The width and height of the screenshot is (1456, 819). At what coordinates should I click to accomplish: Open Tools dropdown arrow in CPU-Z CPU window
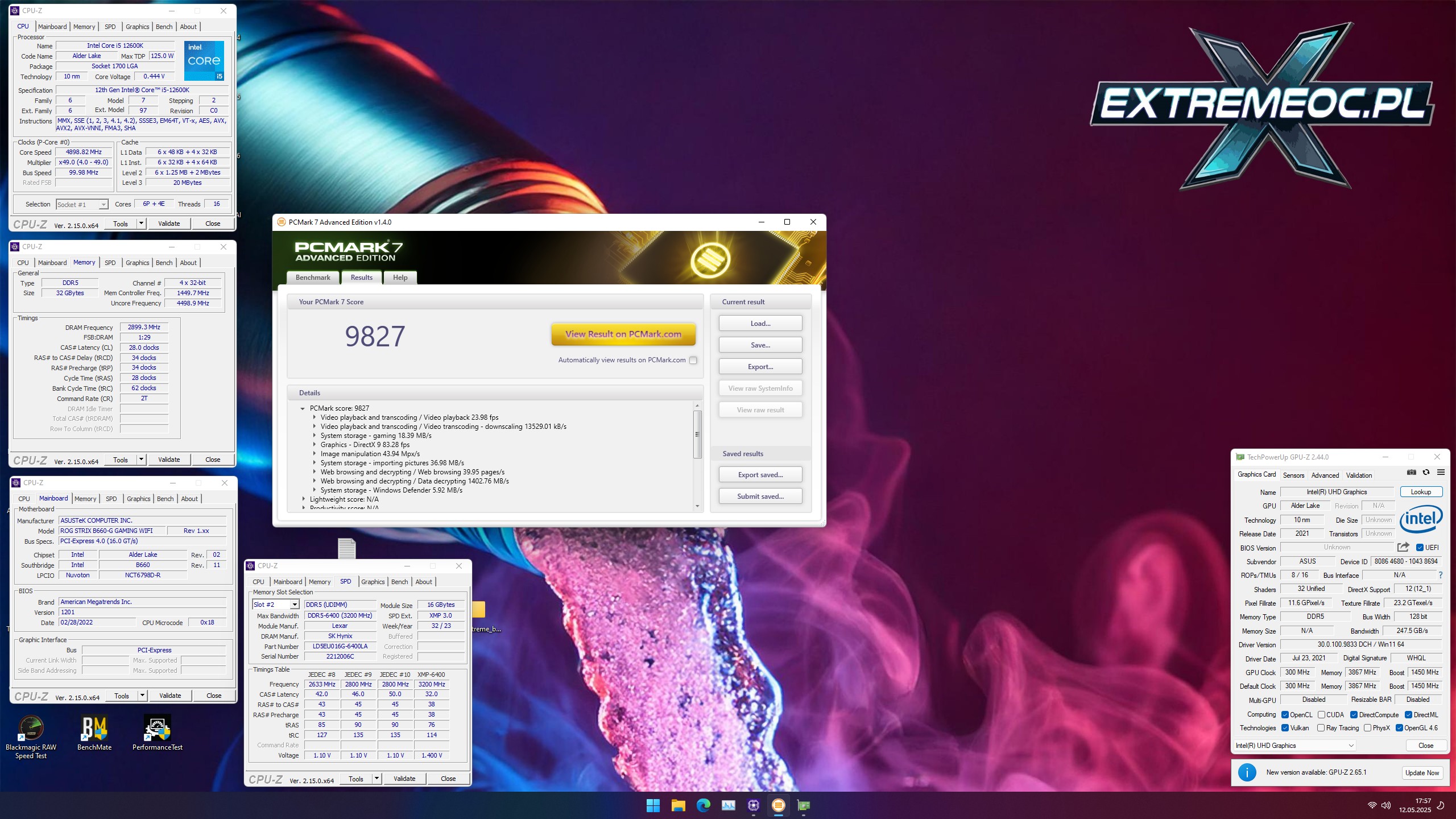click(x=142, y=224)
